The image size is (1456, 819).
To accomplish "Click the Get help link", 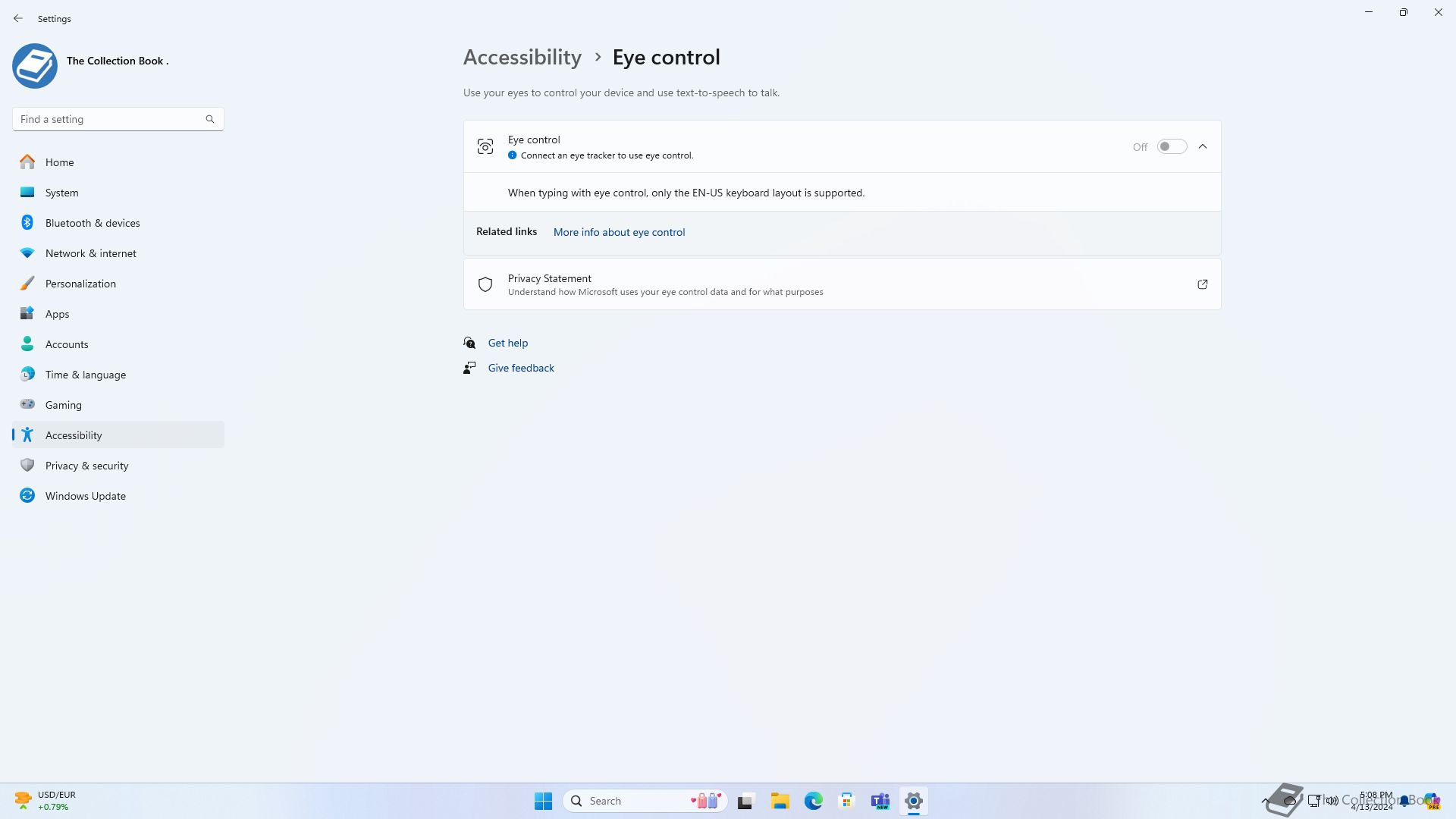I will pyautogui.click(x=507, y=343).
